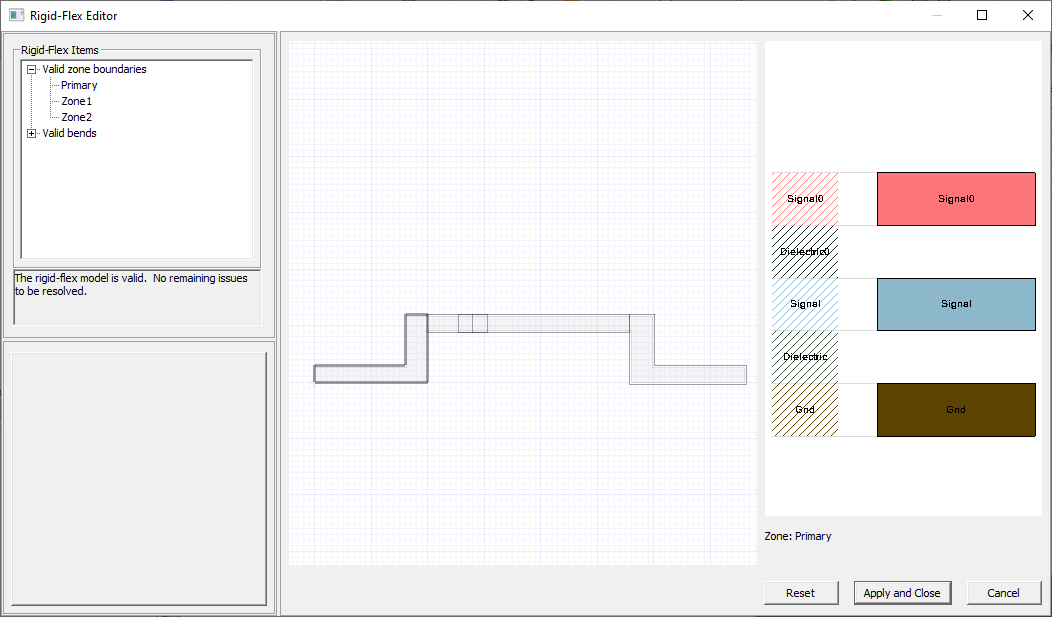
Task: Click the Rigid-Flex Editor title bar icon
Action: 16,15
